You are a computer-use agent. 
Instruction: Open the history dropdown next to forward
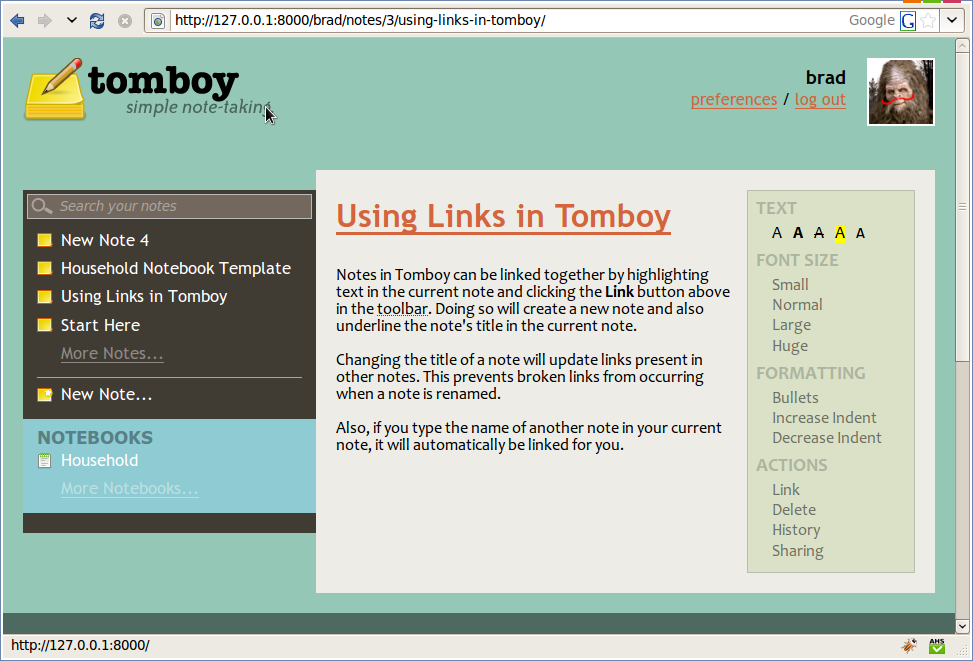click(72, 20)
